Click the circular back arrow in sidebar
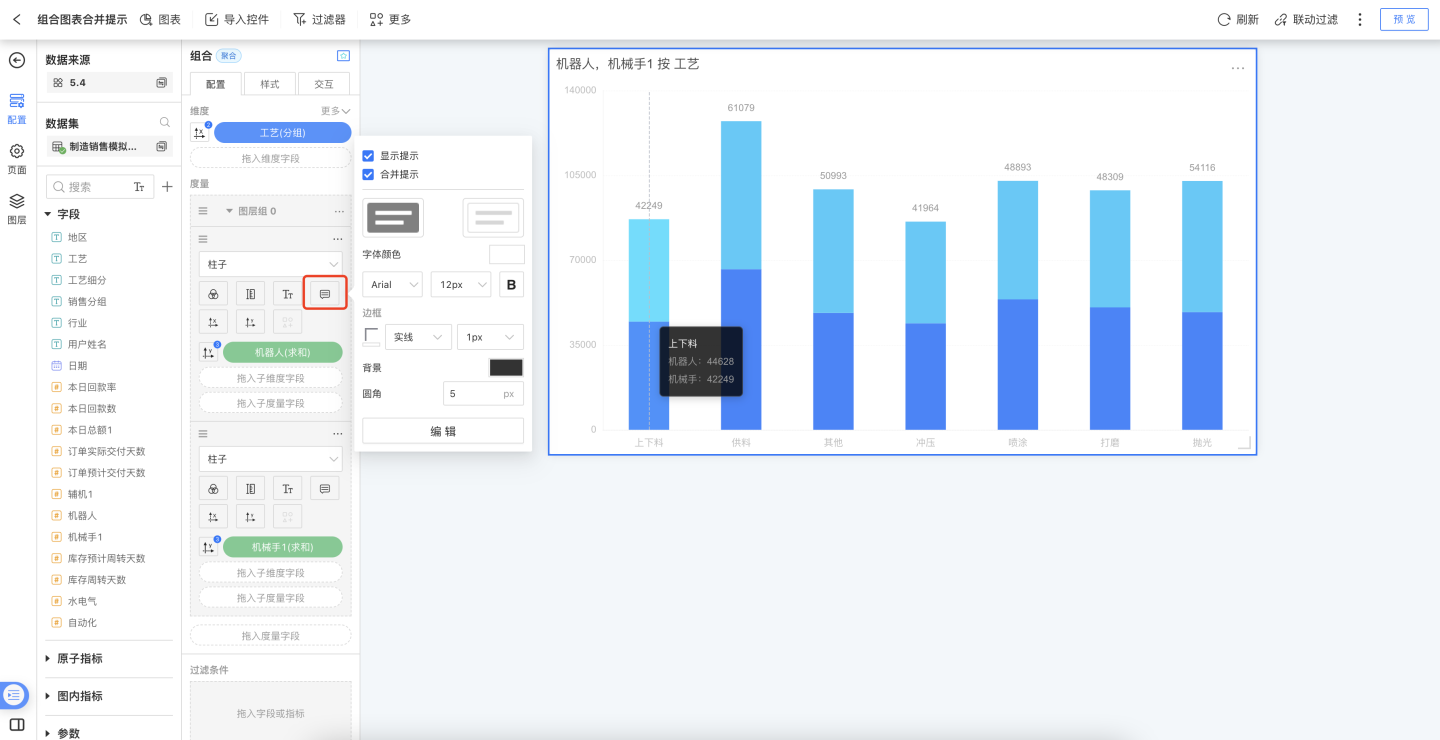The width and height of the screenshot is (1440, 740). coord(17,60)
